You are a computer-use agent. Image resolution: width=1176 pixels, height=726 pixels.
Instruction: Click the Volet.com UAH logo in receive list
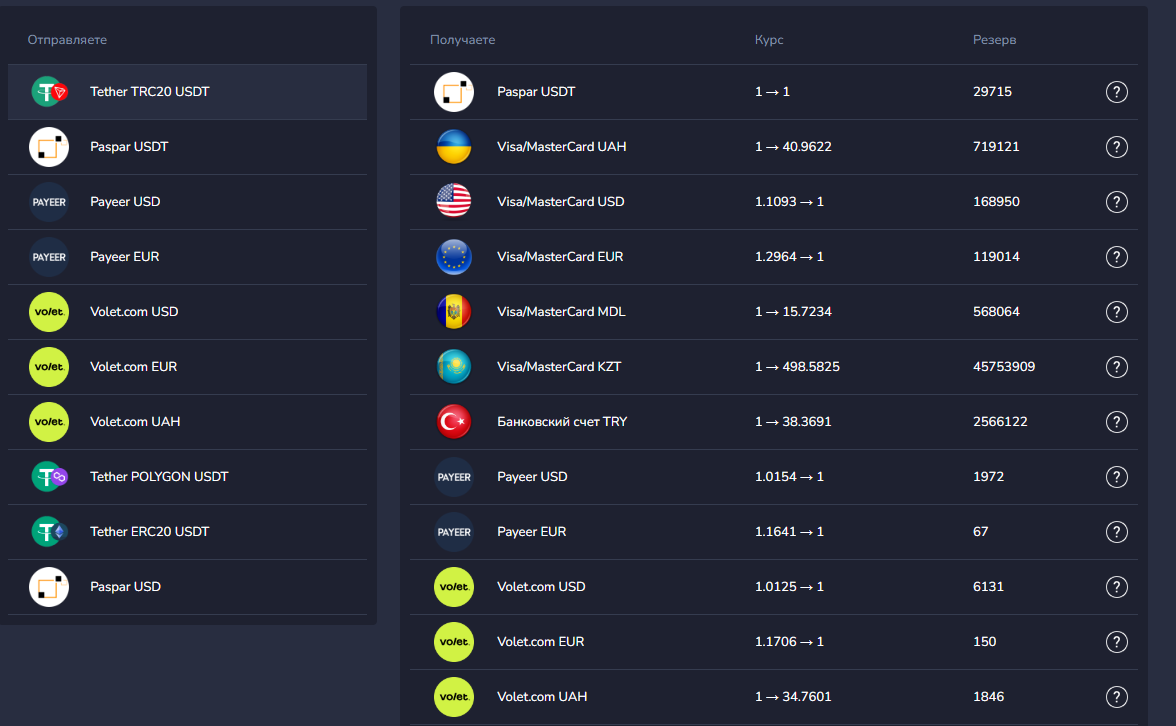454,697
